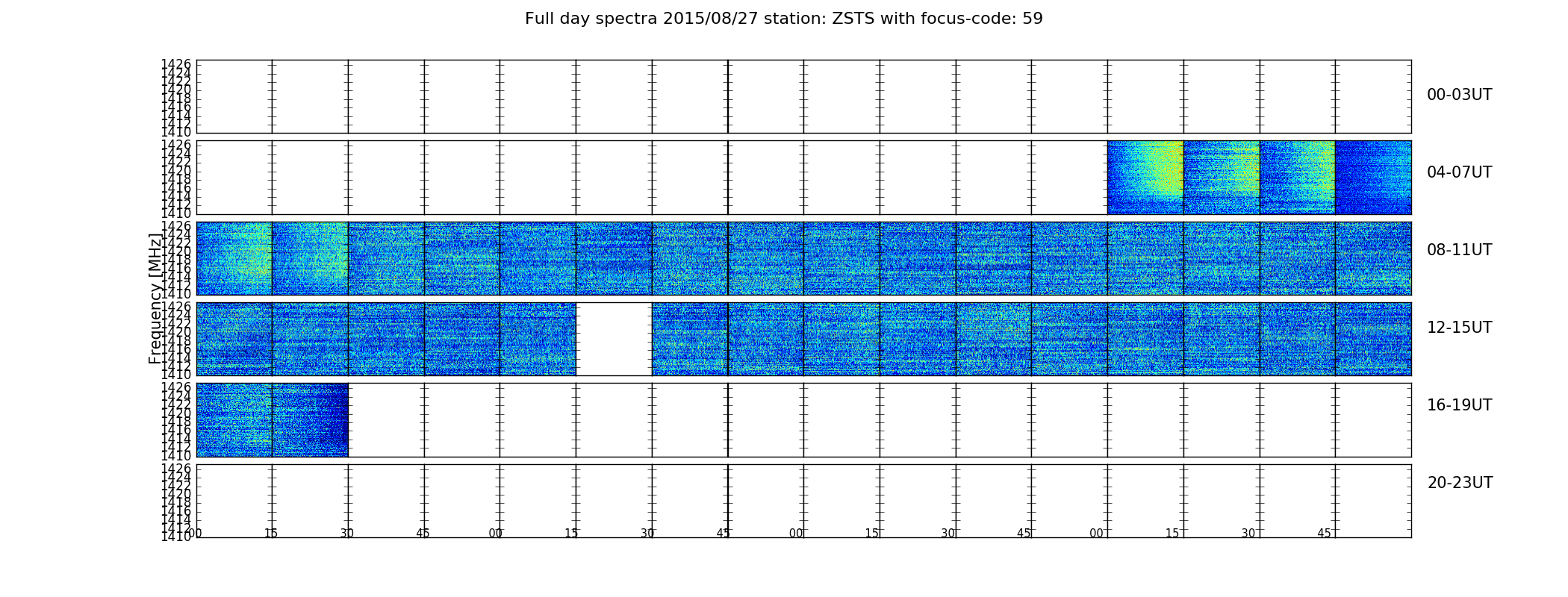Select the 12-15UT row label

coord(1459,328)
